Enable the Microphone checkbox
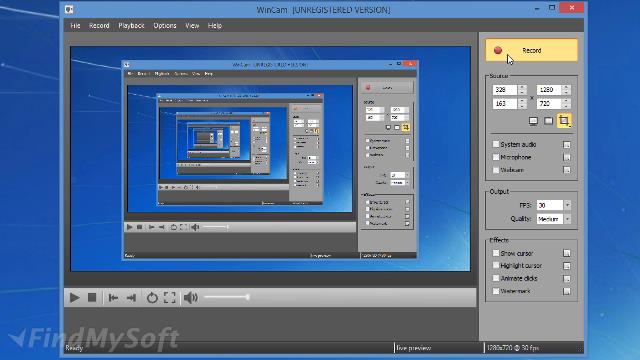Image resolution: width=640 pixels, height=360 pixels. (496, 157)
